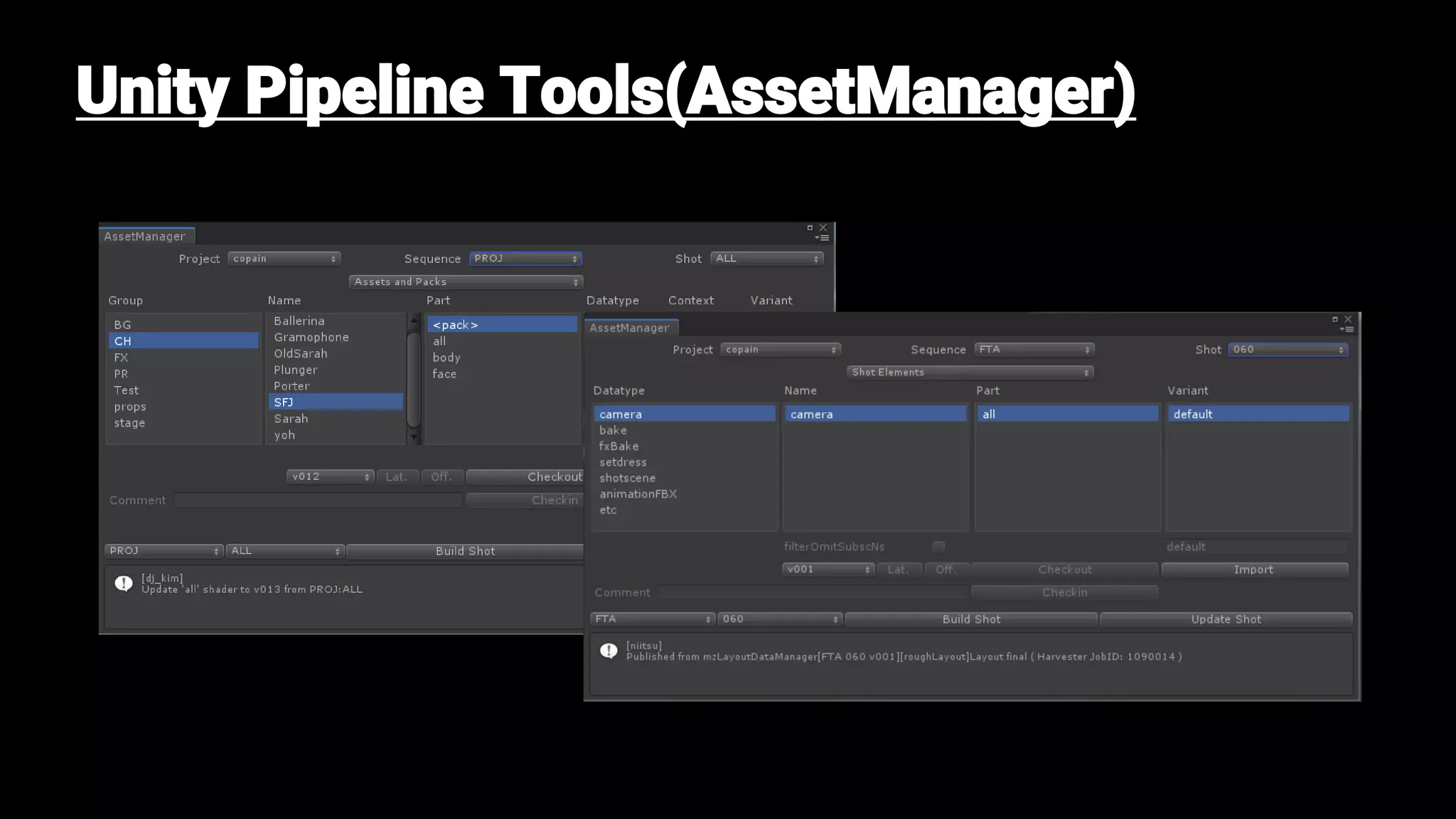Image resolution: width=1456 pixels, height=819 pixels.
Task: Open Shot Elements dropdown
Action: pyautogui.click(x=970, y=373)
